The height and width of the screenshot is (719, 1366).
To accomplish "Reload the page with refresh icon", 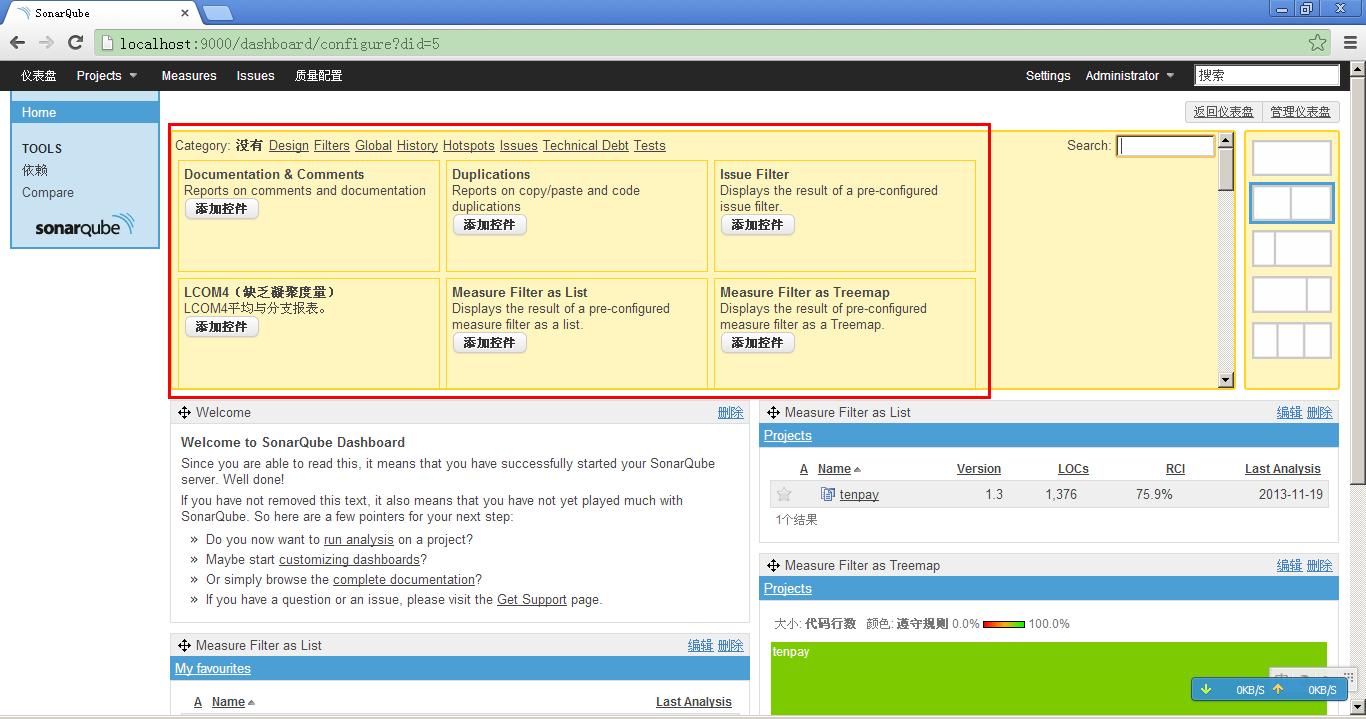I will pos(75,43).
